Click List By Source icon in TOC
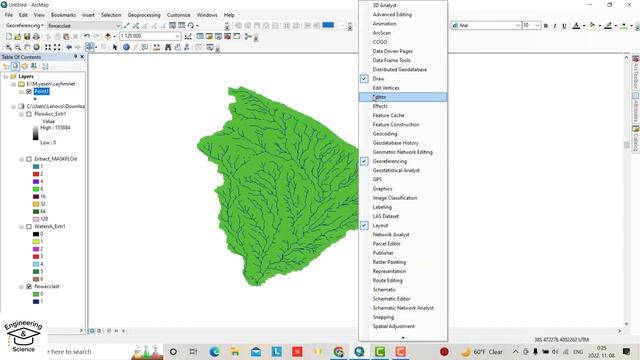640x360 pixels. coord(15,66)
